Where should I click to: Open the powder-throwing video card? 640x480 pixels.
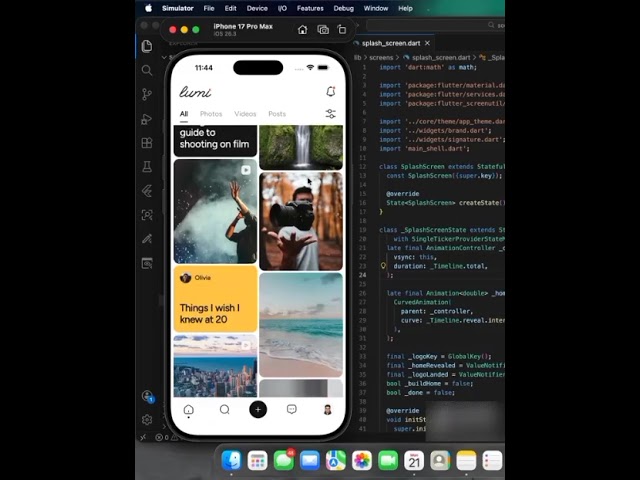[x=216, y=211]
